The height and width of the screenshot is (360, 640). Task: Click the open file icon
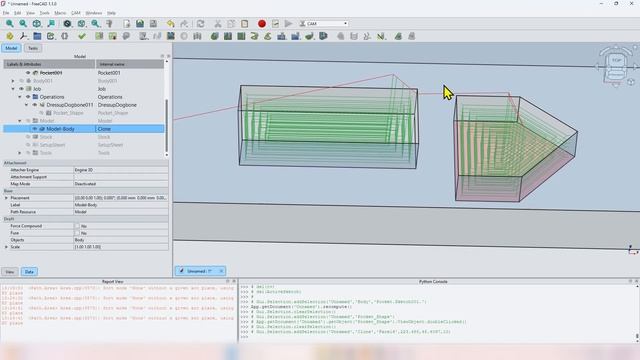pos(140,24)
